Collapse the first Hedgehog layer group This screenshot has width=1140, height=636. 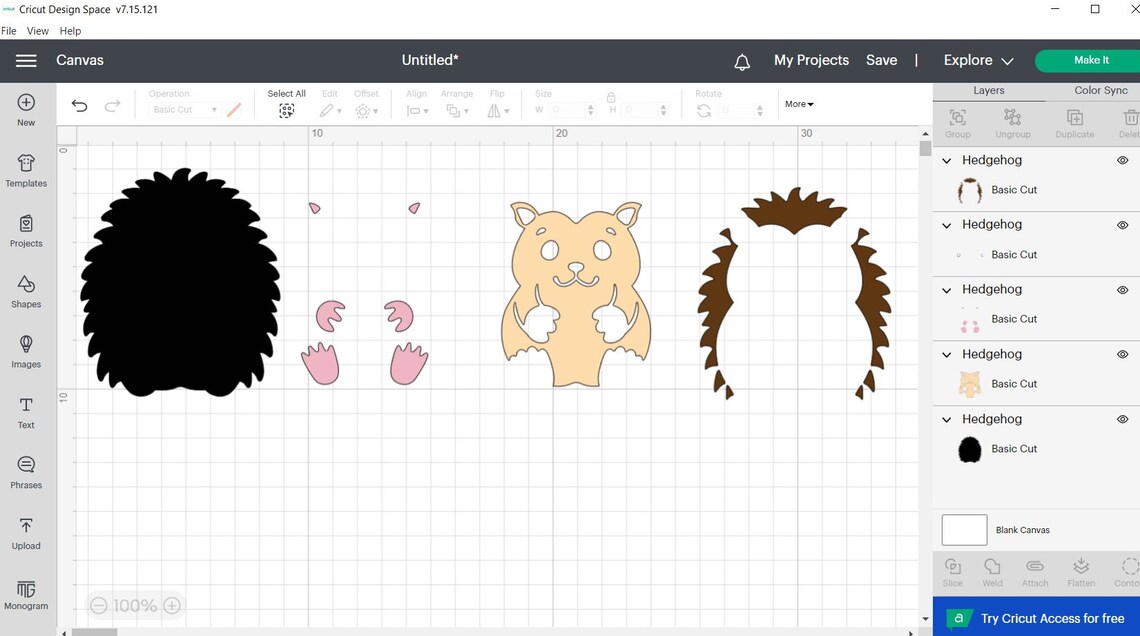[946, 160]
